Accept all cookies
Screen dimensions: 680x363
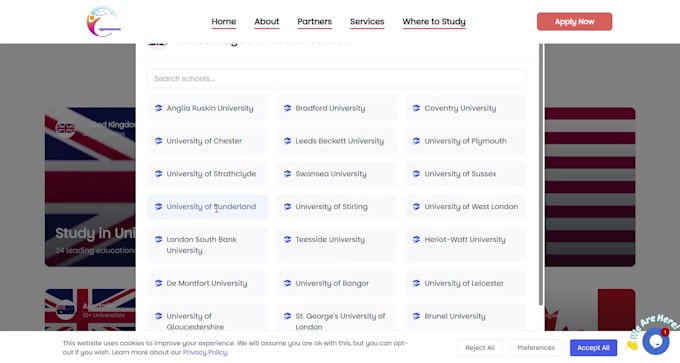click(593, 348)
